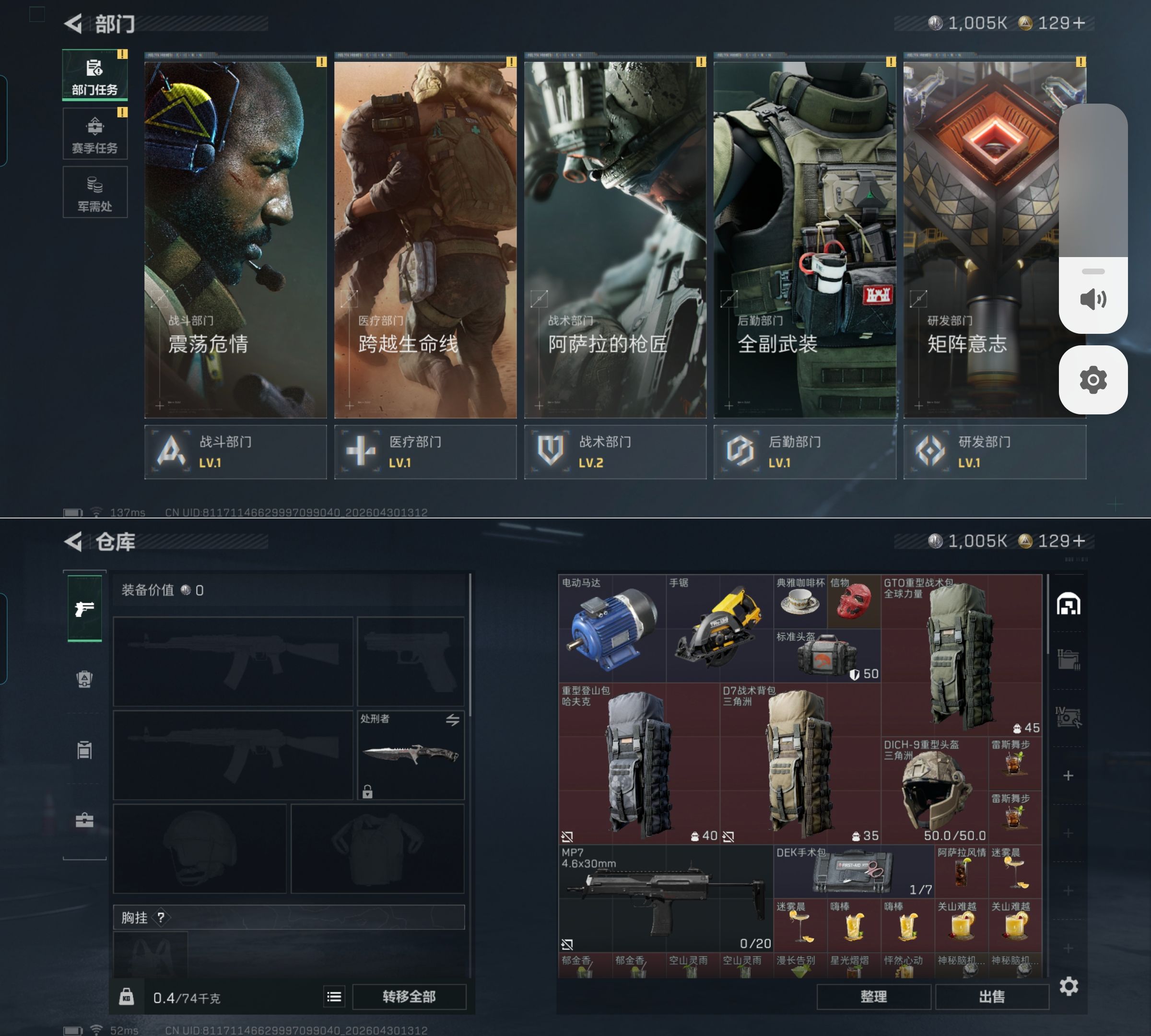Show help for 胸挂
Screen dimensions: 1151x1036
[161, 917]
